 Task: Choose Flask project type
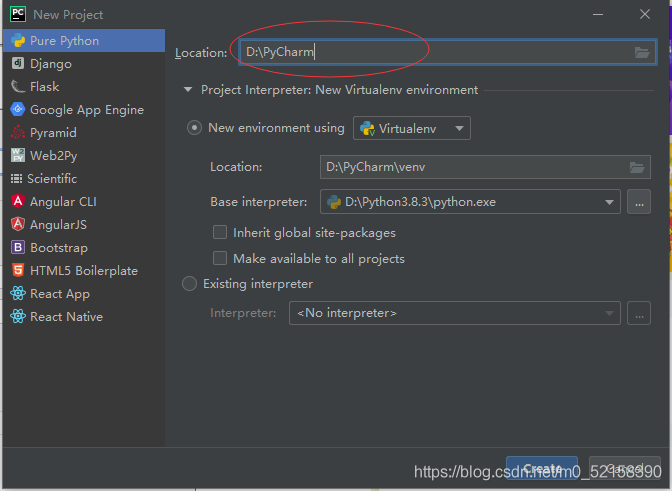point(84,87)
